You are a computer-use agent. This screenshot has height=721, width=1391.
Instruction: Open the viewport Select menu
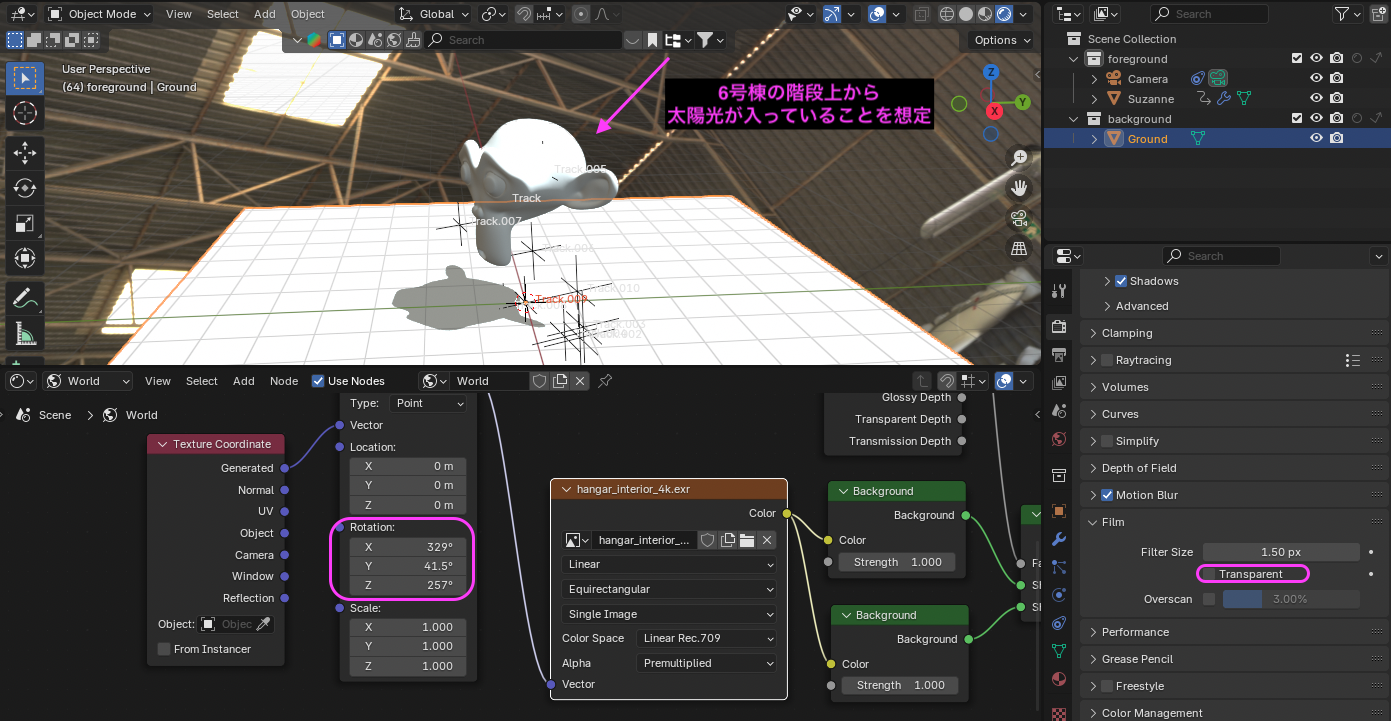click(222, 14)
